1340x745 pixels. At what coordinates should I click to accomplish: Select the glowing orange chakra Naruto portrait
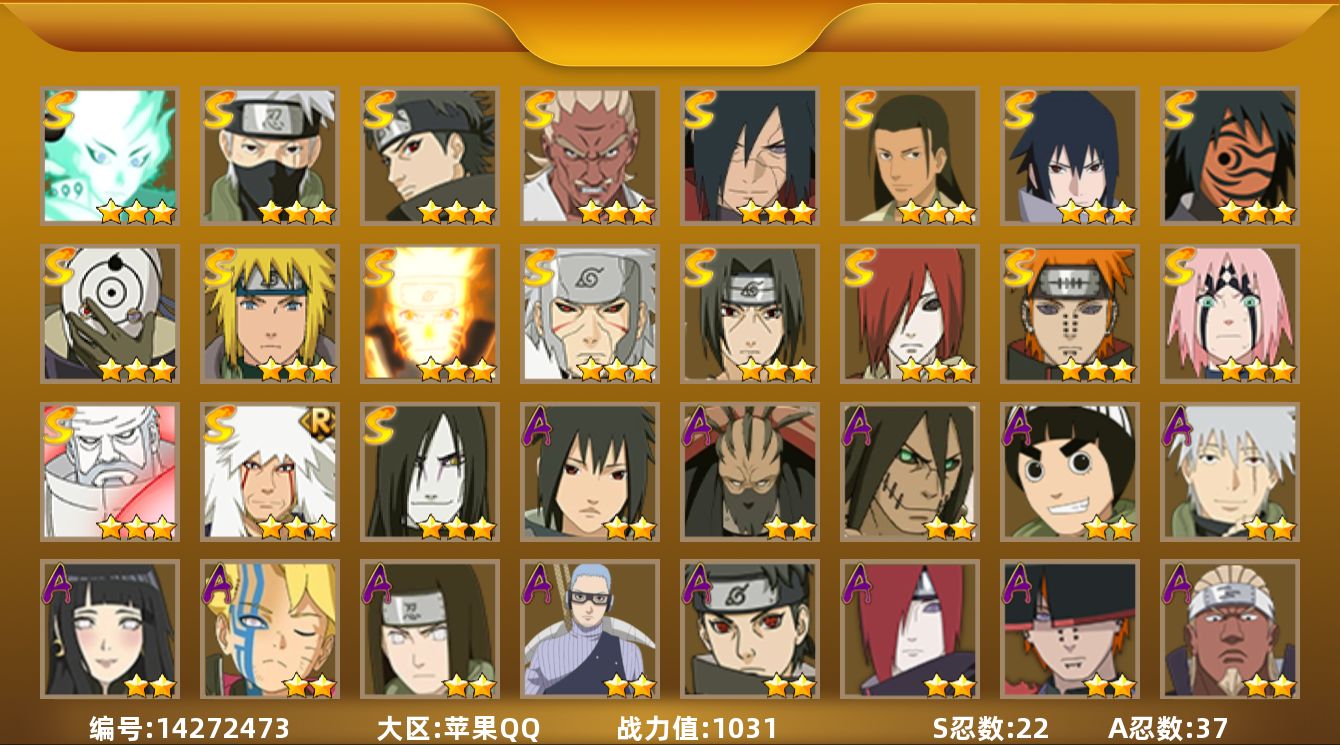pyautogui.click(x=430, y=314)
